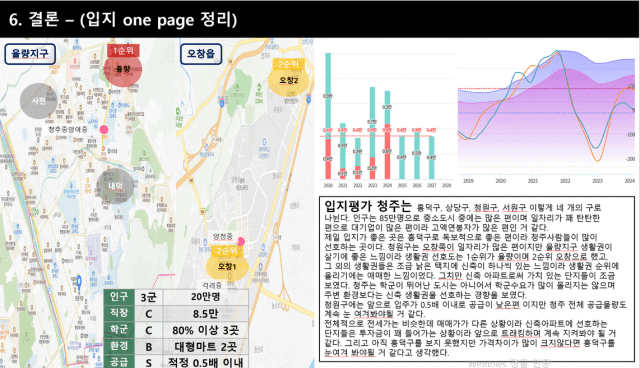The image size is (640, 368).
Task: Click the blue location pin on left map
Action: pos(79,281)
